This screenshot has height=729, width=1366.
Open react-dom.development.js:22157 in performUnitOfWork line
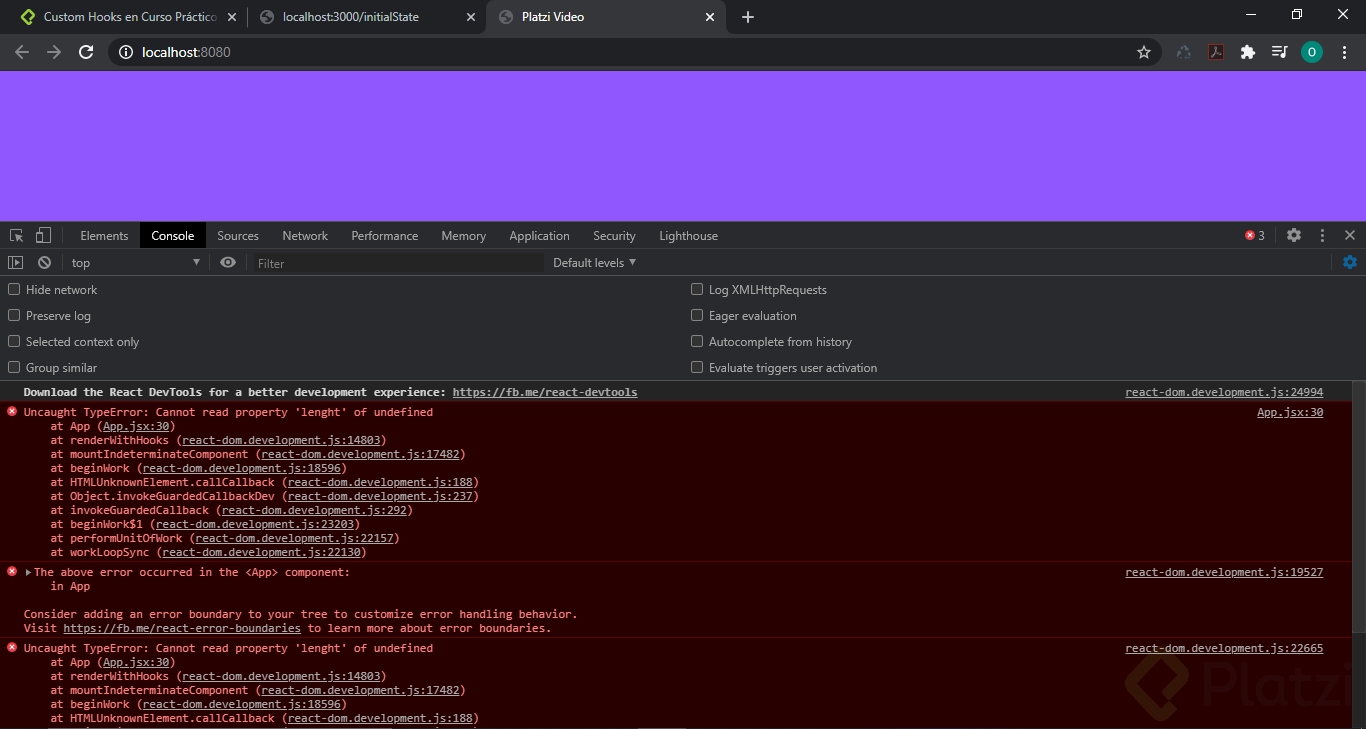294,538
